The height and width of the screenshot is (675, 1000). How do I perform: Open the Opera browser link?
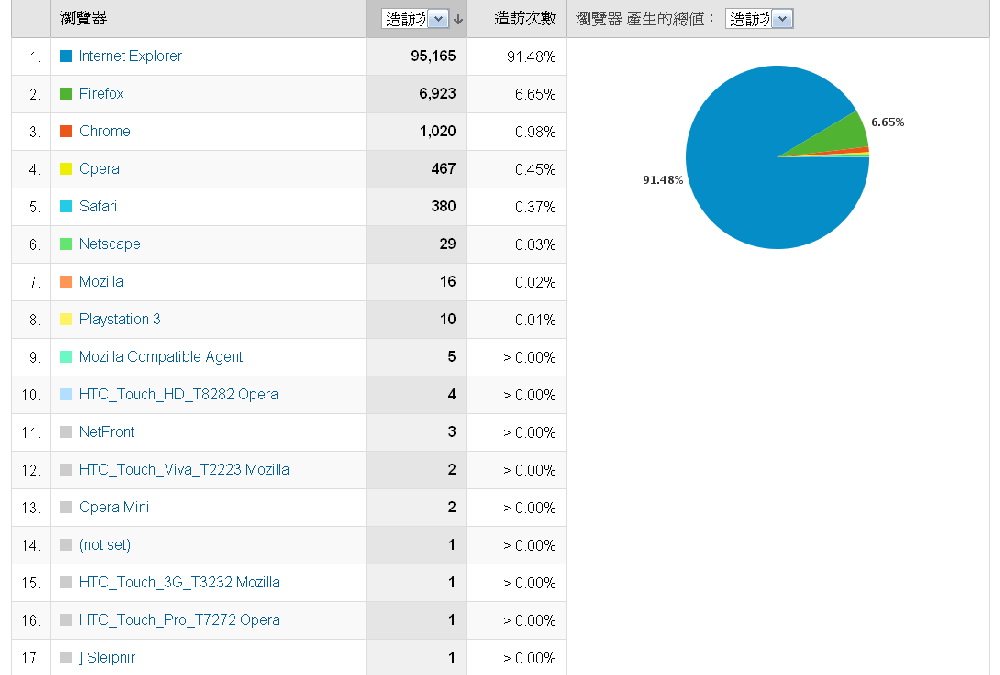99,169
